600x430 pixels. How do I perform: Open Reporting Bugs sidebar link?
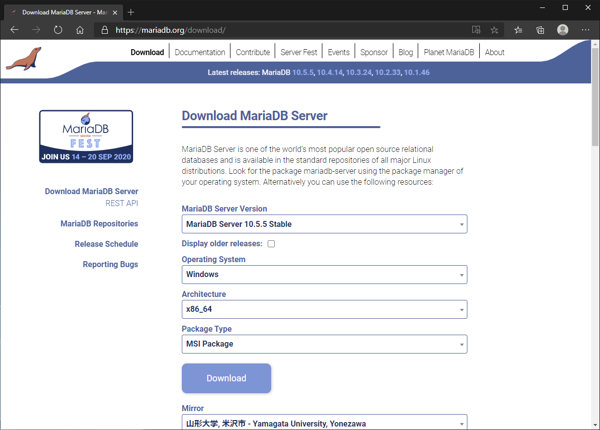[x=110, y=264]
